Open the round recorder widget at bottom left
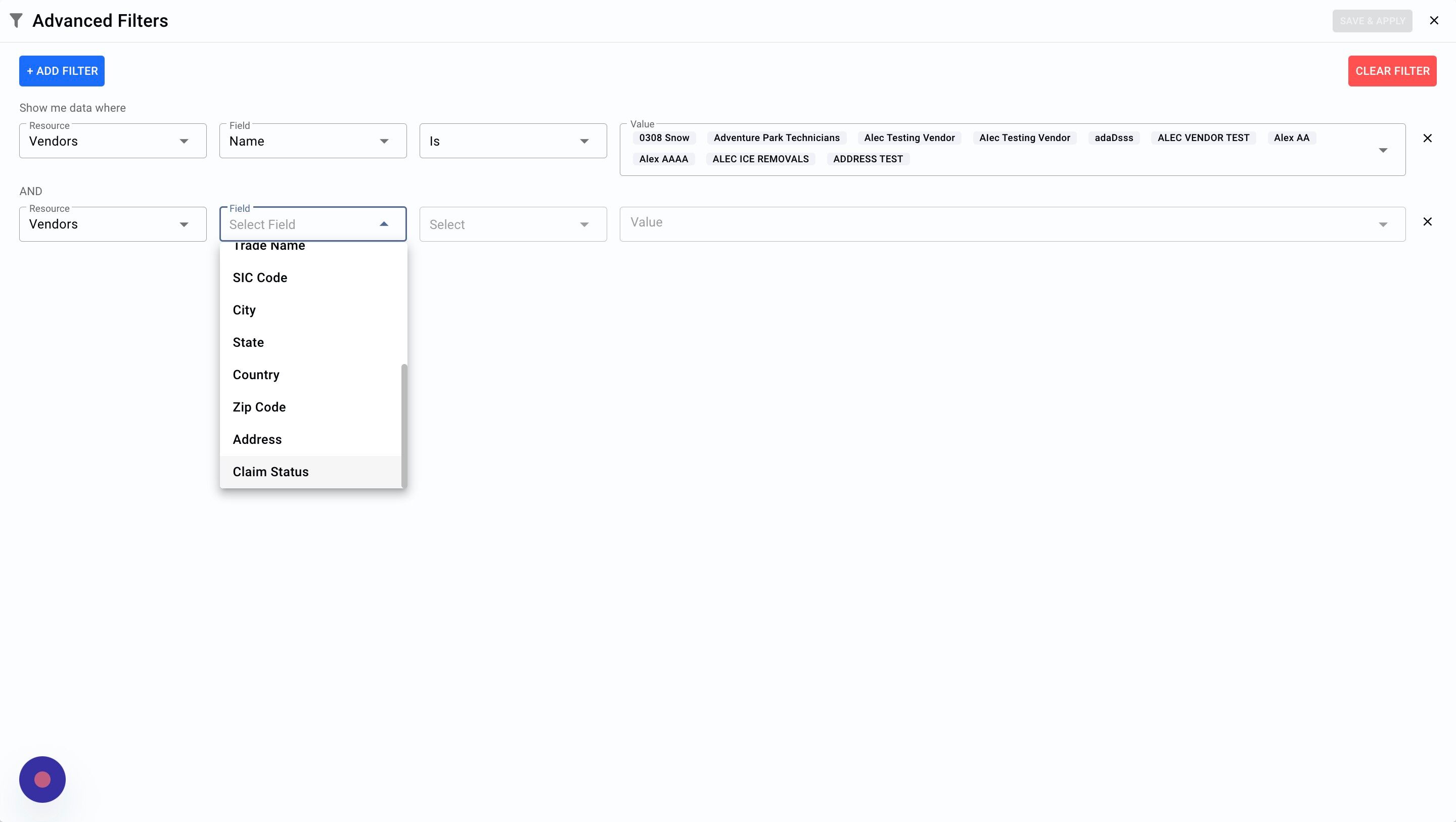The image size is (1456, 822). tap(42, 779)
